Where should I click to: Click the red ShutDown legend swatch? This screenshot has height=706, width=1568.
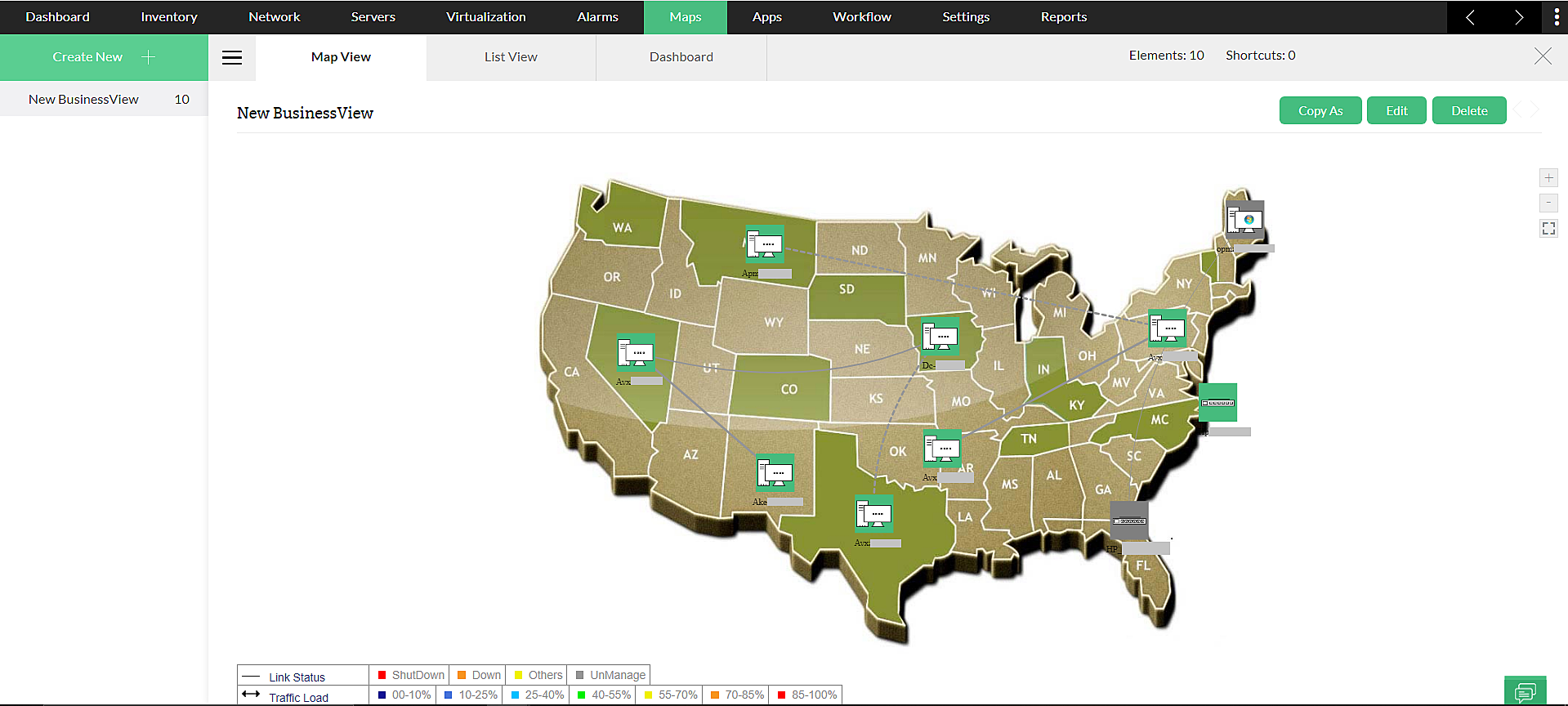(382, 675)
